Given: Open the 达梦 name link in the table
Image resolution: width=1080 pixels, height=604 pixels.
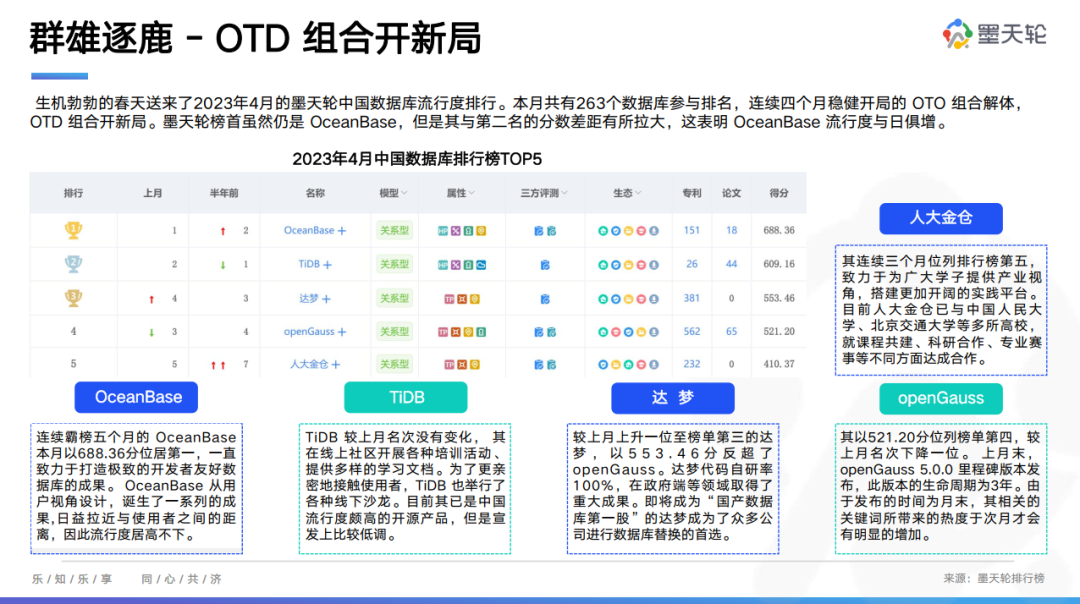Looking at the screenshot, I should click(309, 298).
